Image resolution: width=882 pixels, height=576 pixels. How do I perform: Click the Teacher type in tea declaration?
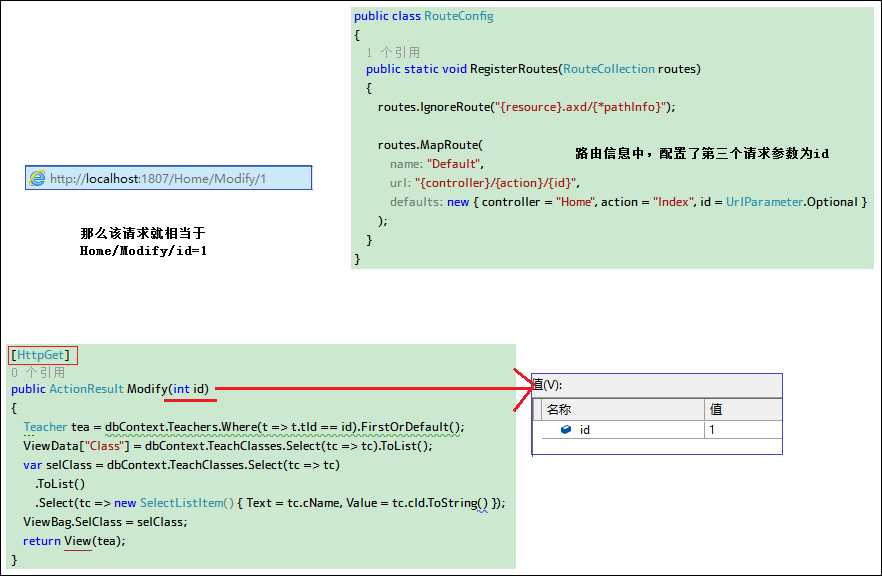[45, 427]
